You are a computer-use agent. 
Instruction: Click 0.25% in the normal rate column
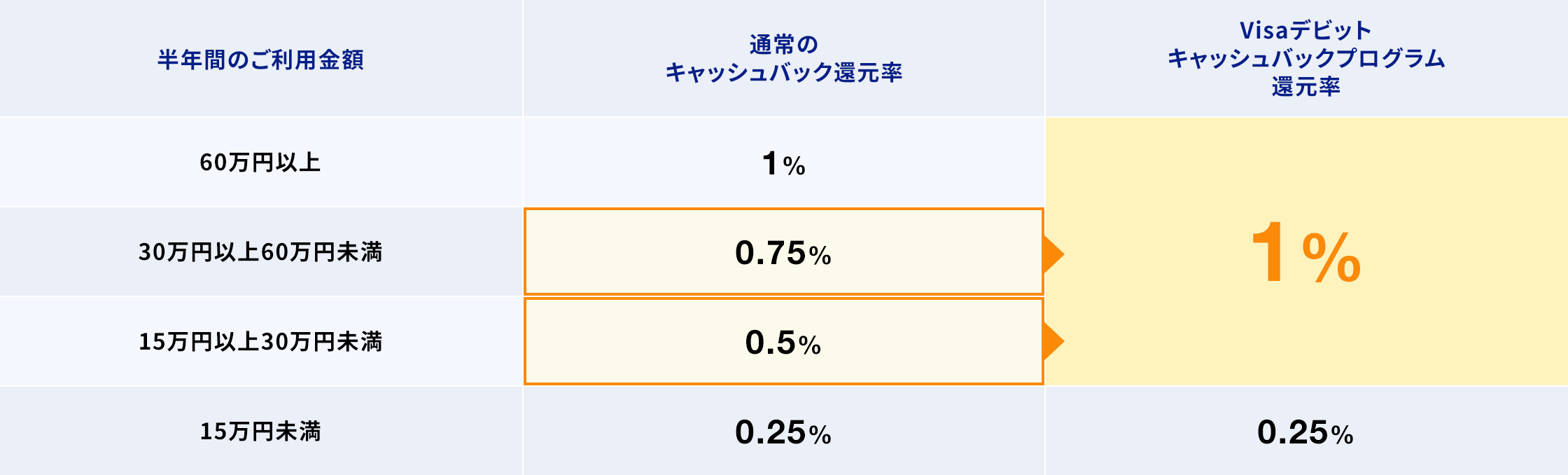point(783,432)
